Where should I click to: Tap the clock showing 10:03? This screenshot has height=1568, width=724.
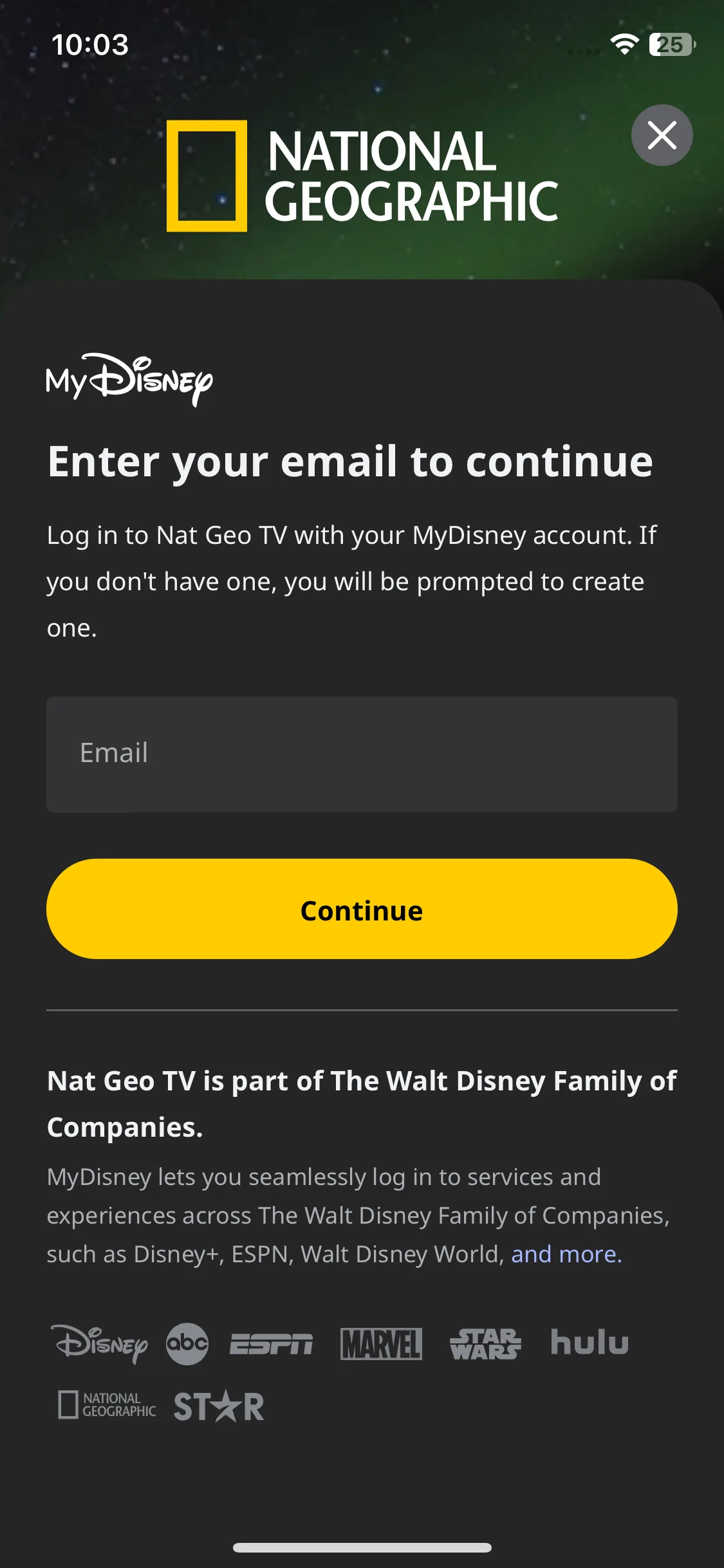90,44
